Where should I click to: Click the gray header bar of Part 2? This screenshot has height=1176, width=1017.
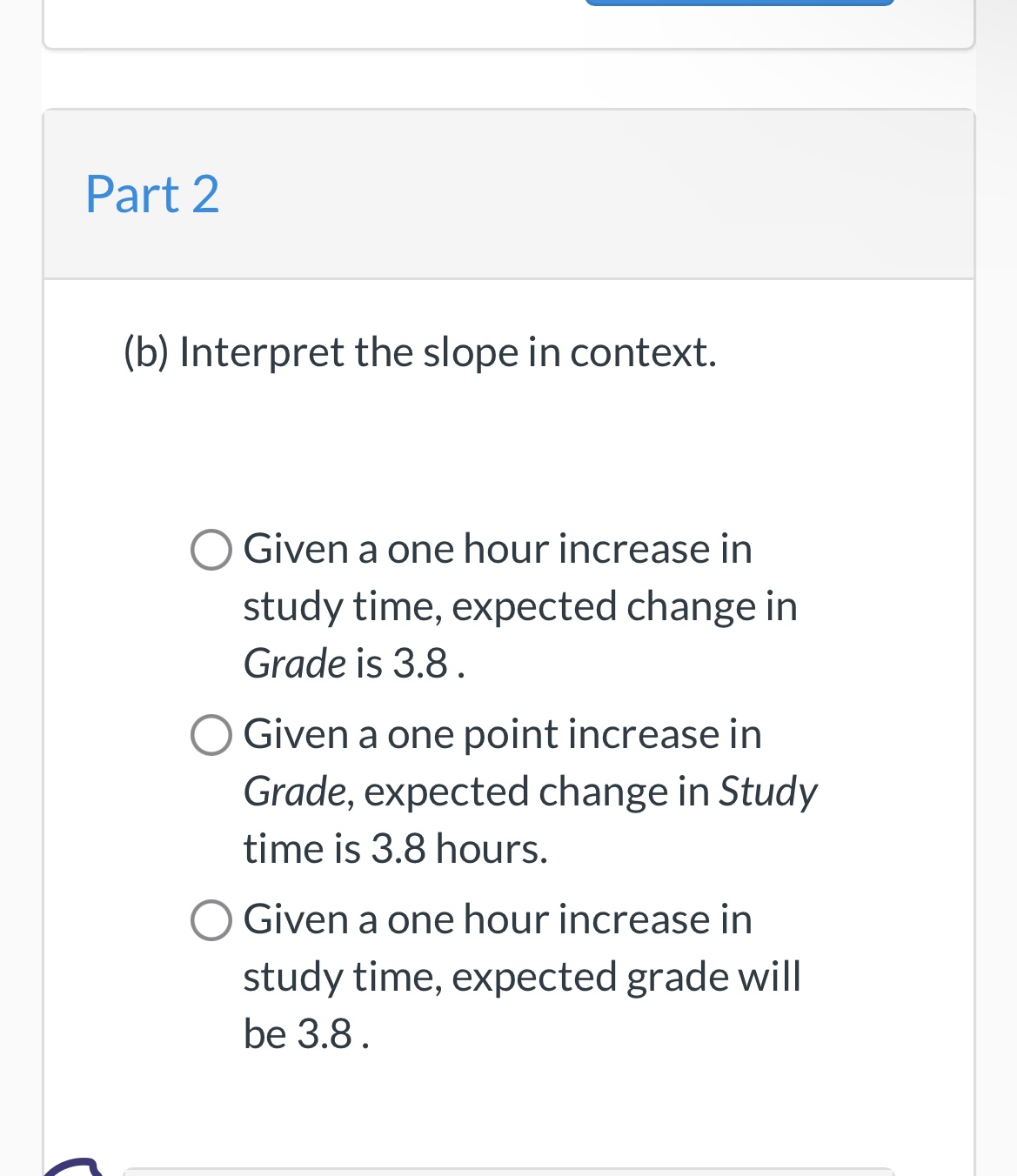[509, 194]
